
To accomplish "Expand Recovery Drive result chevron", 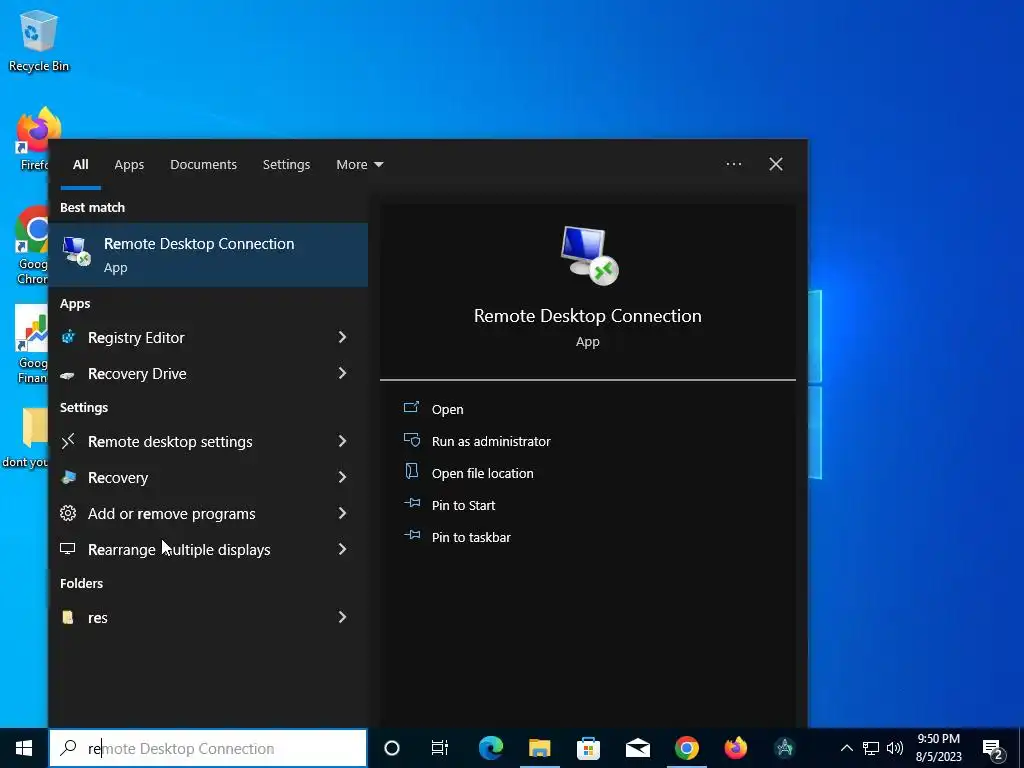I will (x=342, y=373).
